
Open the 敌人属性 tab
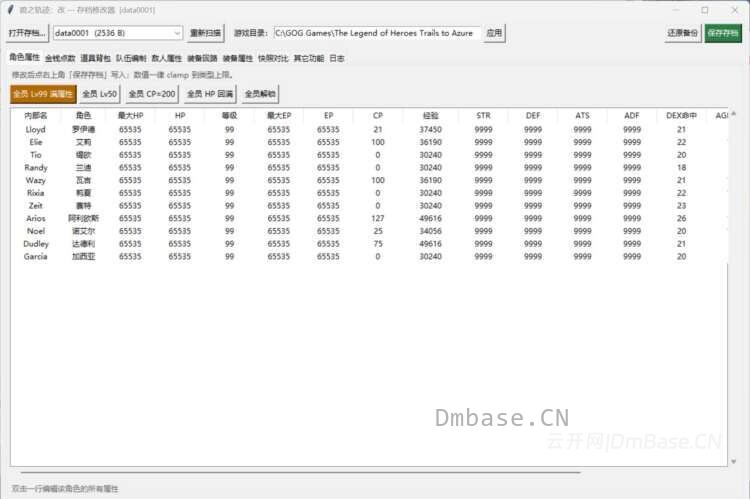point(166,58)
